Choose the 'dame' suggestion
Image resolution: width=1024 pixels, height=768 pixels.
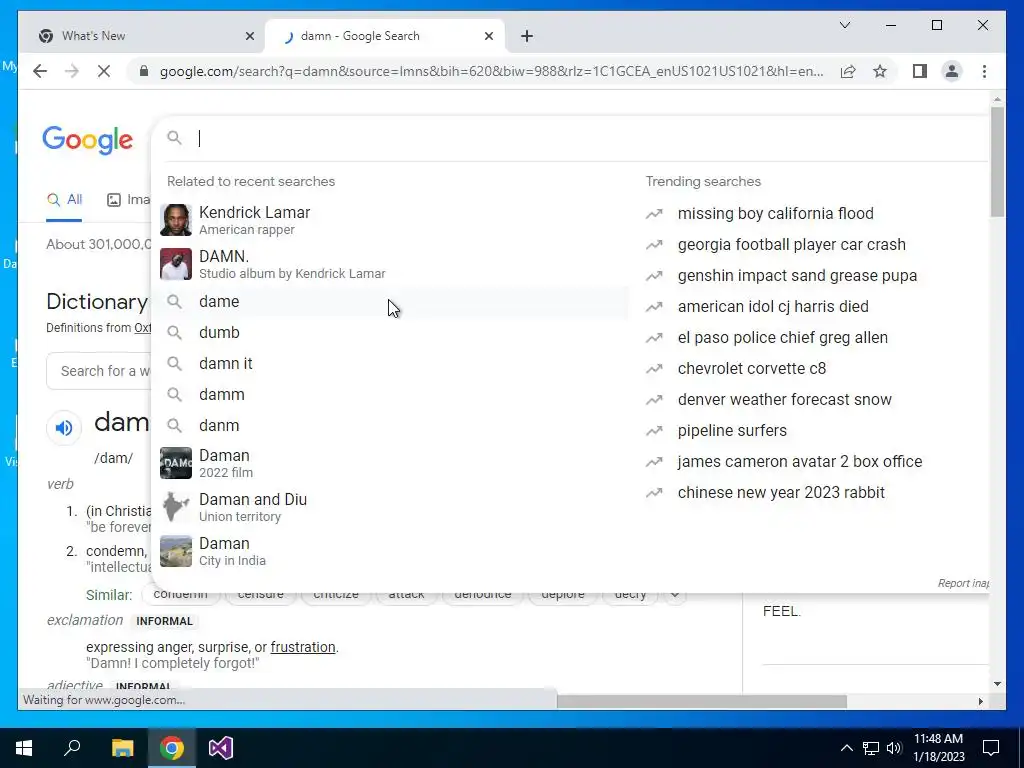pos(393,301)
